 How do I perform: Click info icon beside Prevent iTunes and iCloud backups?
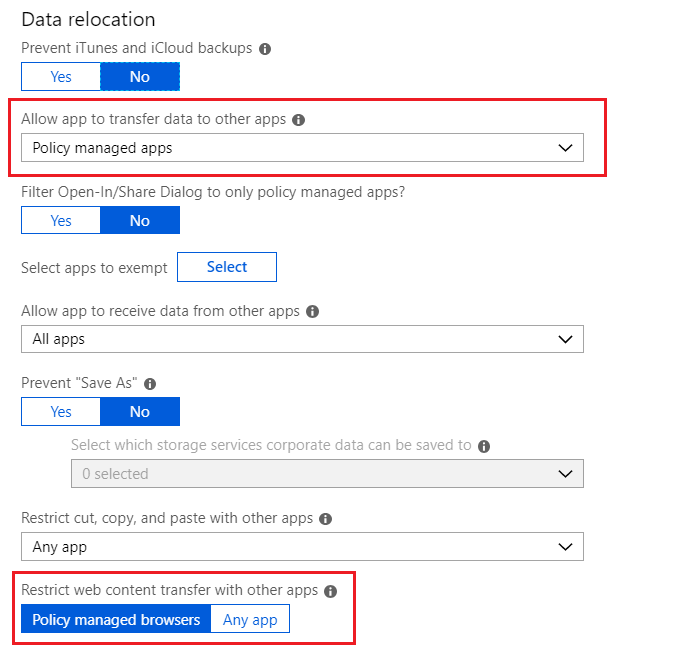click(x=264, y=48)
